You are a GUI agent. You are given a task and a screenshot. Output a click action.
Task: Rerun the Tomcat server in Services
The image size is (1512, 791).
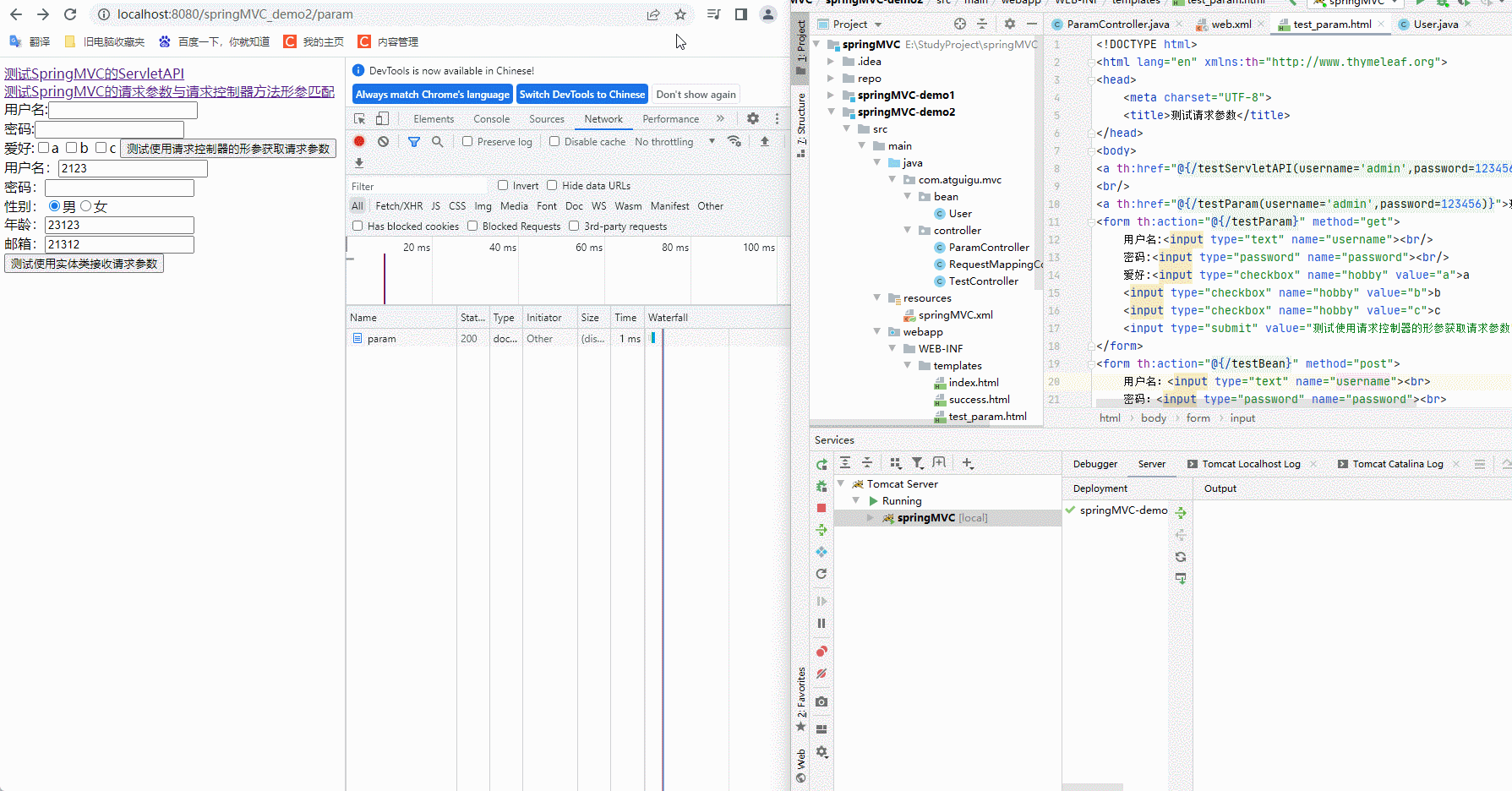pyautogui.click(x=822, y=465)
